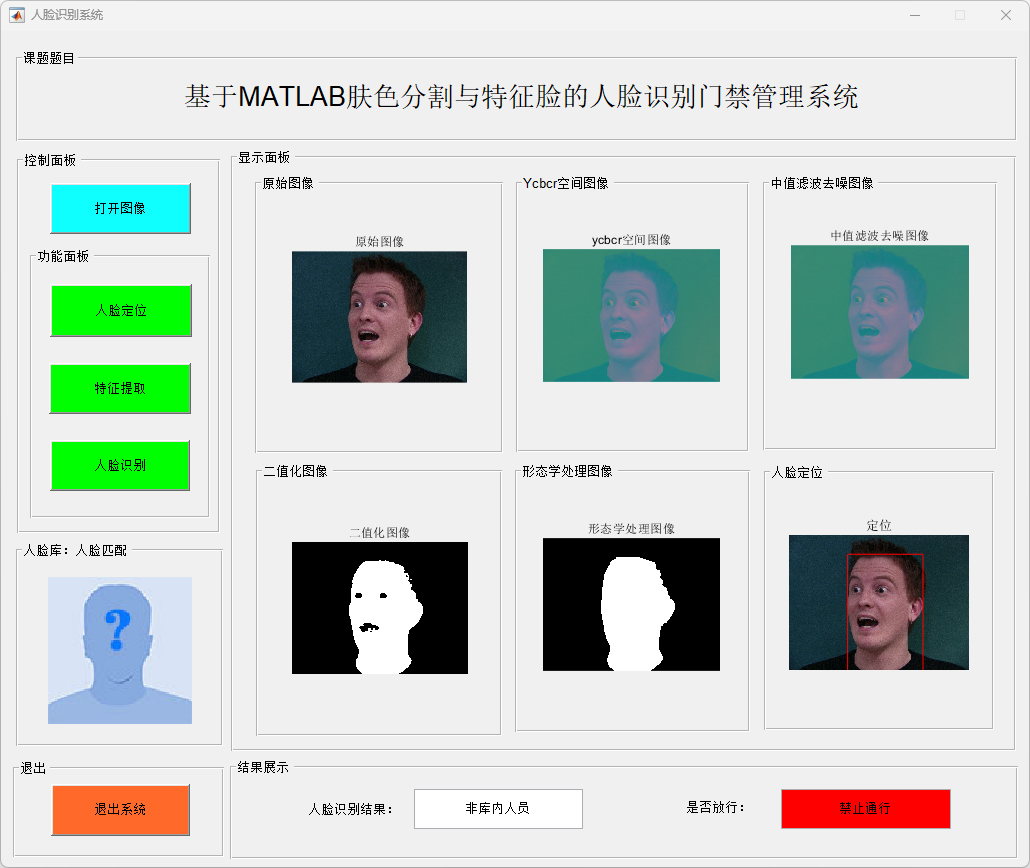Viewport: 1030px width, 868px height.
Task: Click the 人脸库：人脸匹配 panel title
Action: (x=75, y=551)
